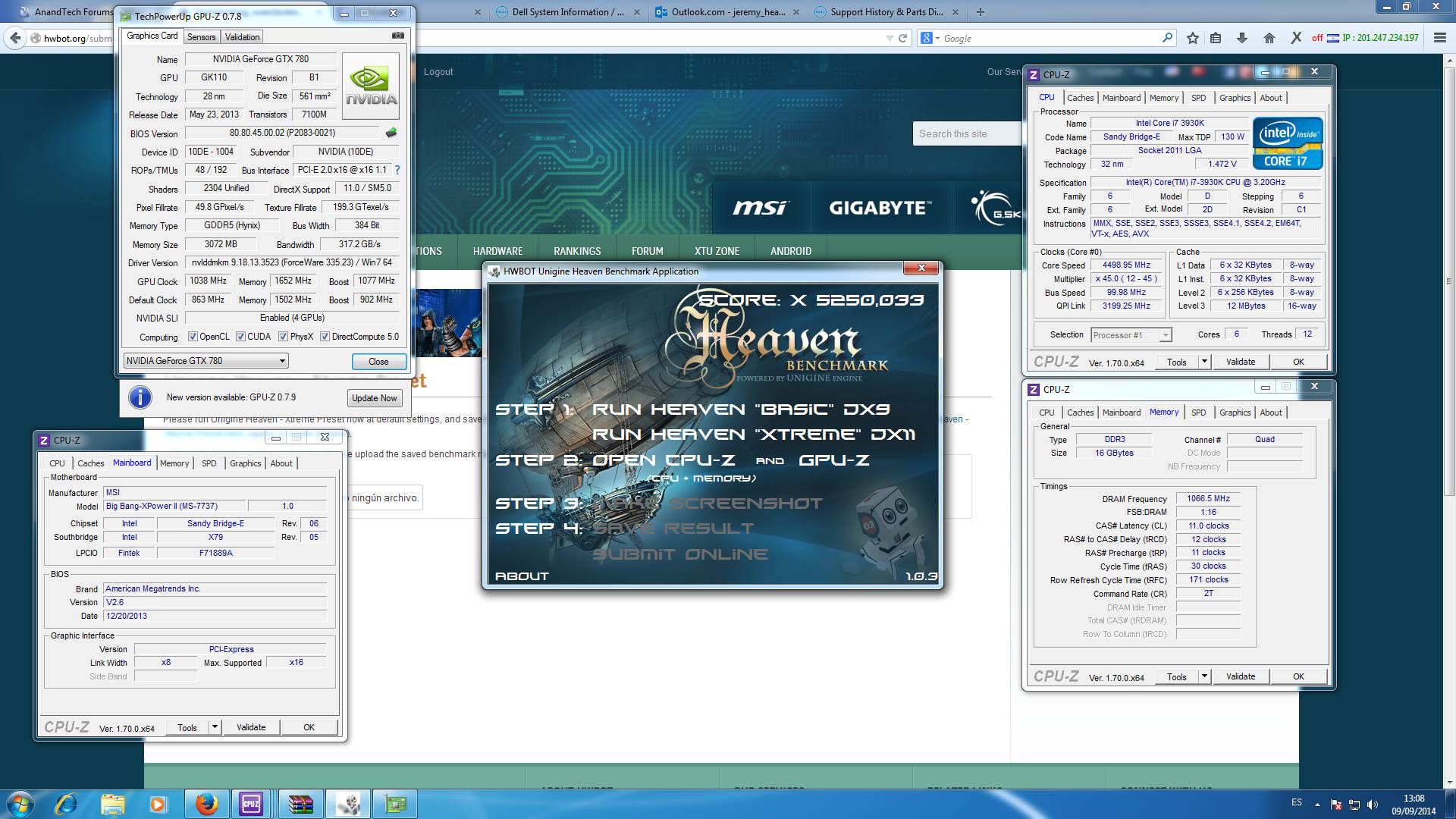Image resolution: width=1456 pixels, height=819 pixels.
Task: Click ES language indicator in tray
Action: [1297, 802]
